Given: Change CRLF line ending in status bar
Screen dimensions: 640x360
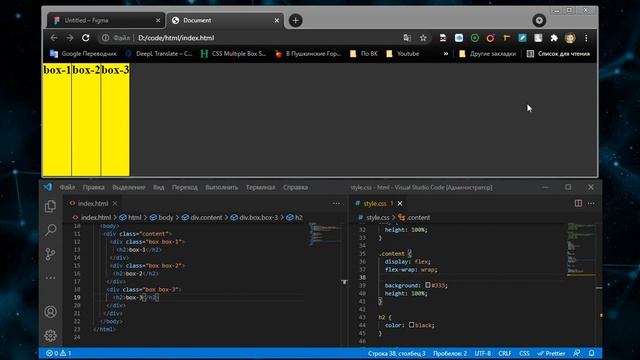Looking at the screenshot, I should (505, 353).
